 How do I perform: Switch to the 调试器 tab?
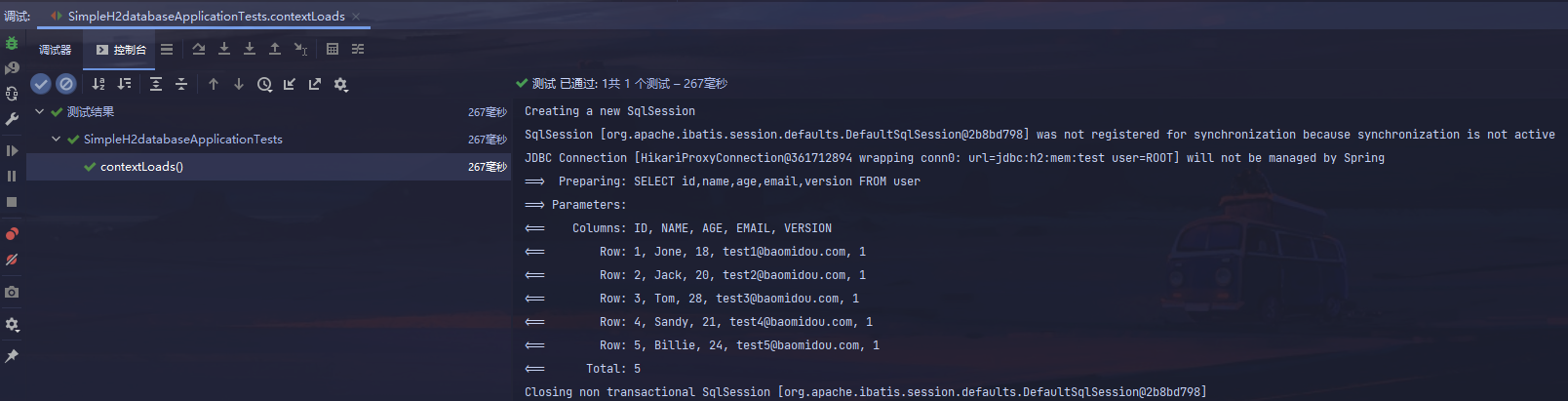pos(55,50)
